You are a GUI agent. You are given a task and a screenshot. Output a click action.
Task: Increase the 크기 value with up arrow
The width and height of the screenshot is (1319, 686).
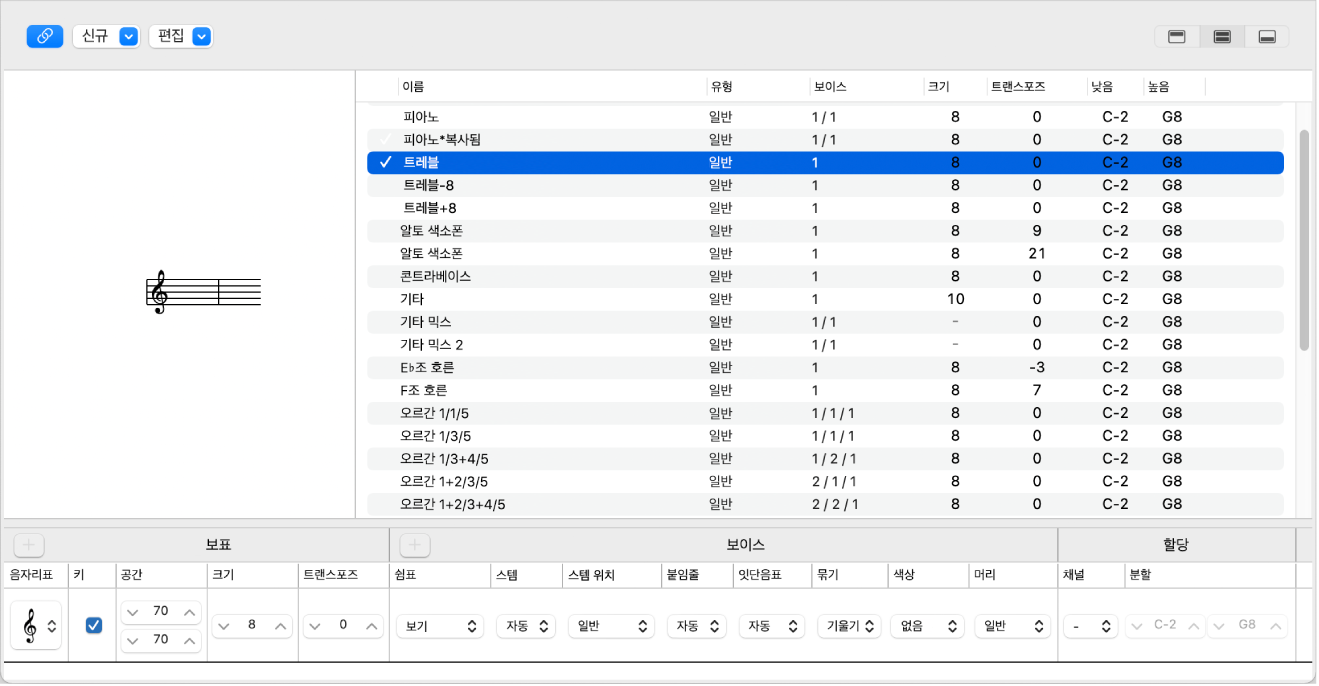pyautogui.click(x=283, y=626)
